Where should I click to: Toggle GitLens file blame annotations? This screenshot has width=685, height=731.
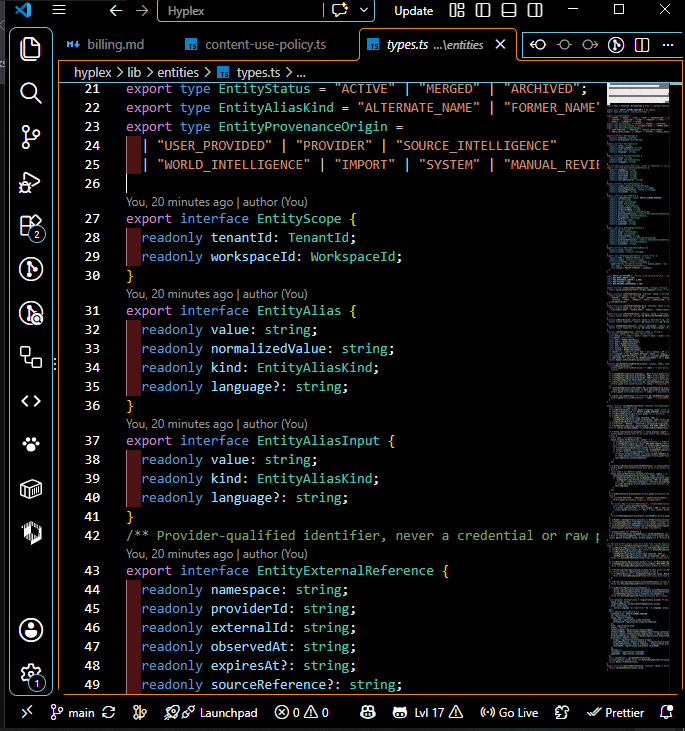coord(616,45)
